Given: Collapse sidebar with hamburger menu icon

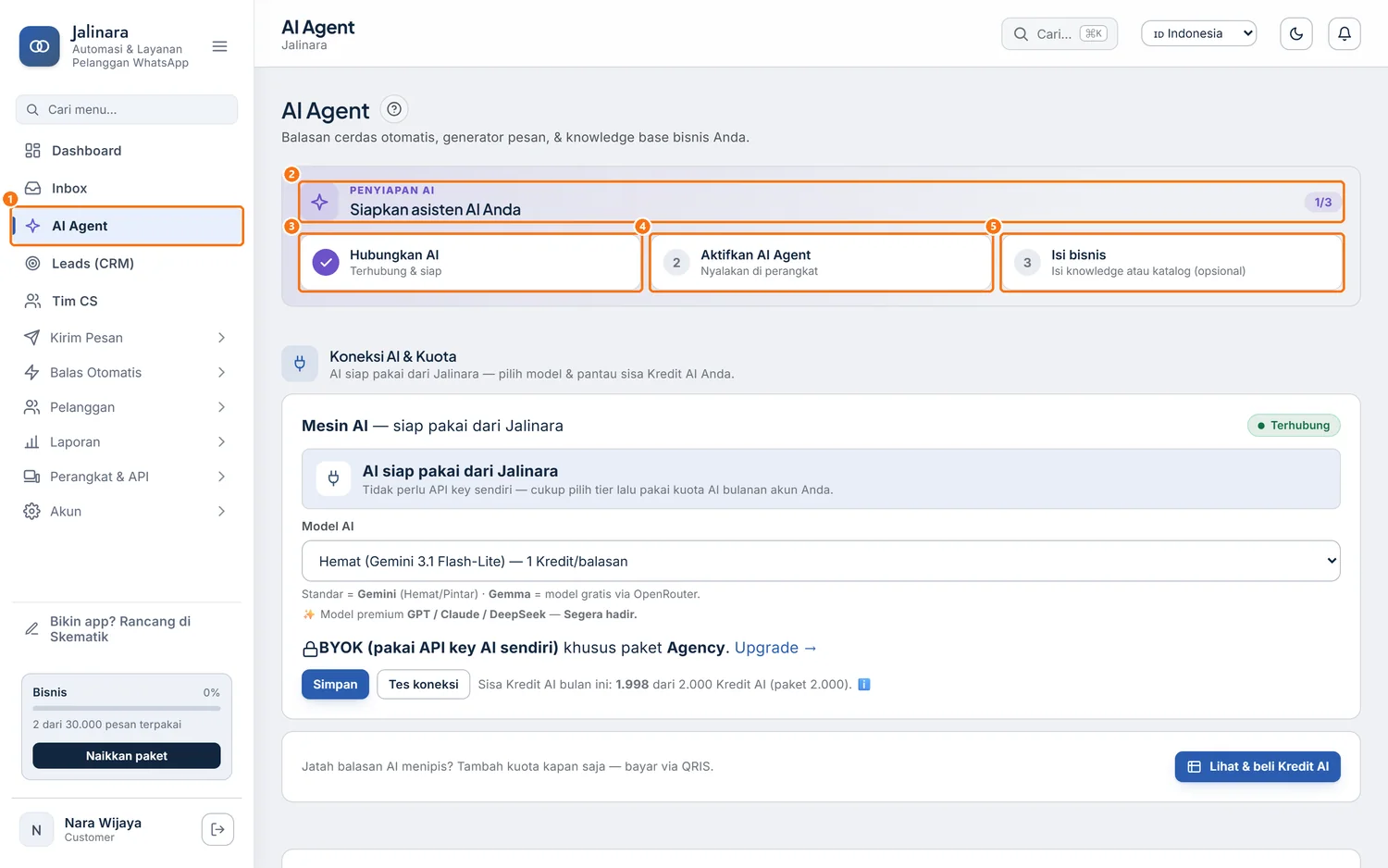Looking at the screenshot, I should [x=219, y=46].
